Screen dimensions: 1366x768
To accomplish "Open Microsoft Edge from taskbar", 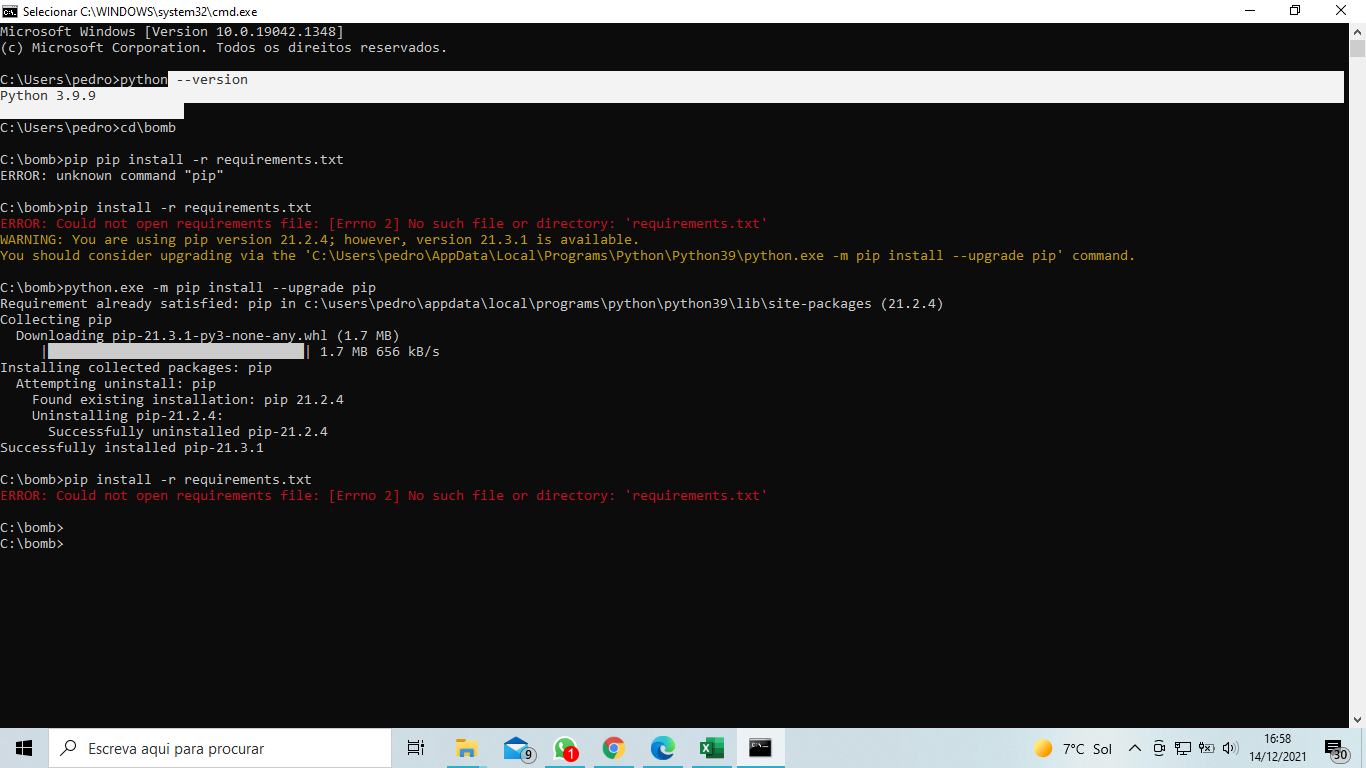I will tap(661, 747).
